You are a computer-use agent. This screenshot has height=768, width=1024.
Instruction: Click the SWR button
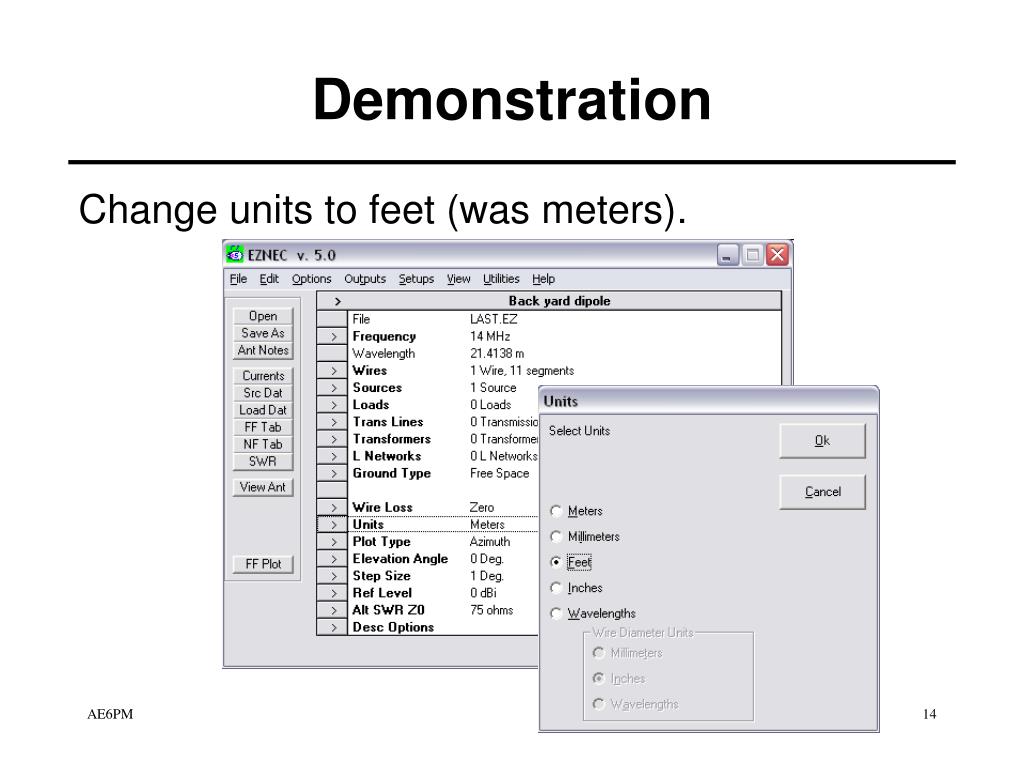point(263,461)
